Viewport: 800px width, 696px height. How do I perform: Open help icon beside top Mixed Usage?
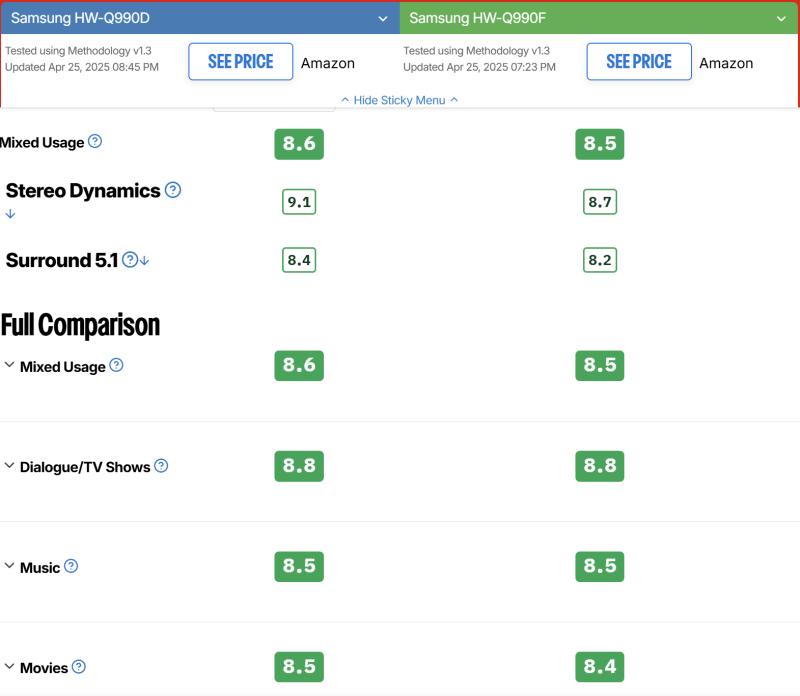coord(95,141)
